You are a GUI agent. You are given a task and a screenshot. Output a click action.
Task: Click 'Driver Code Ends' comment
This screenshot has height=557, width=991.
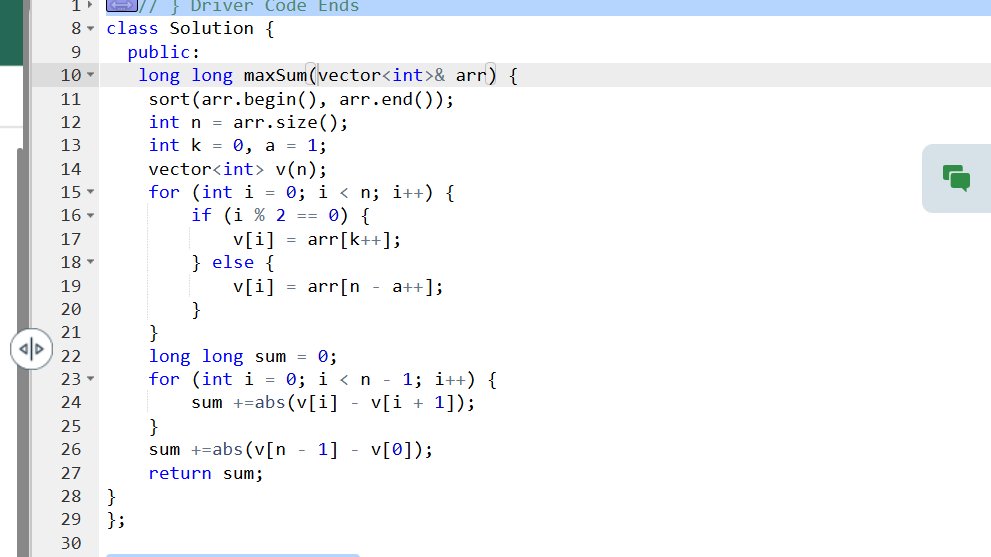click(275, 6)
